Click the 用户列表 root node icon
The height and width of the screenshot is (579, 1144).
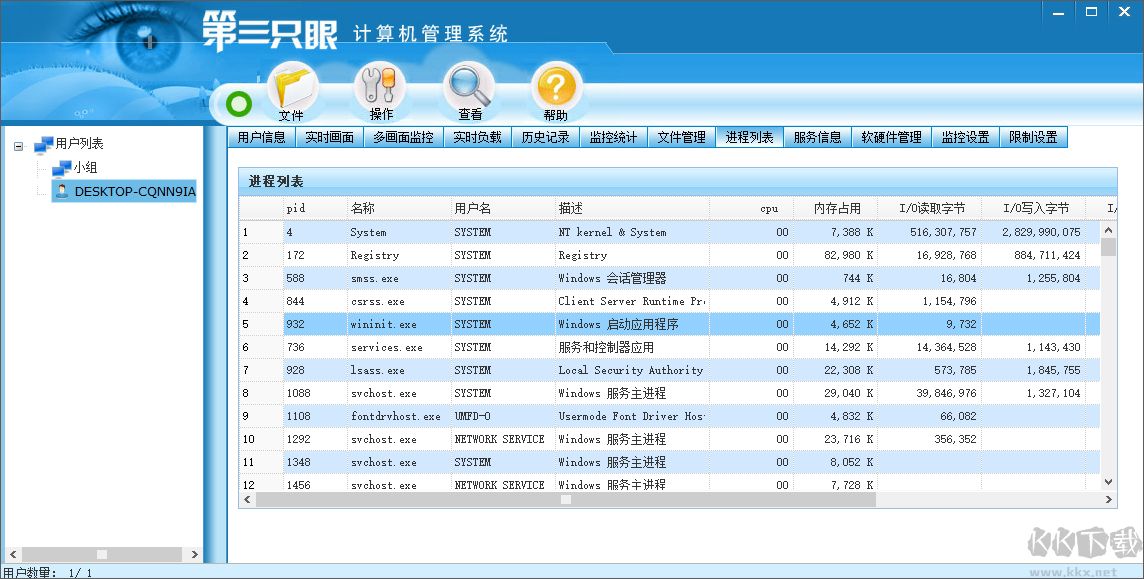tap(43, 145)
